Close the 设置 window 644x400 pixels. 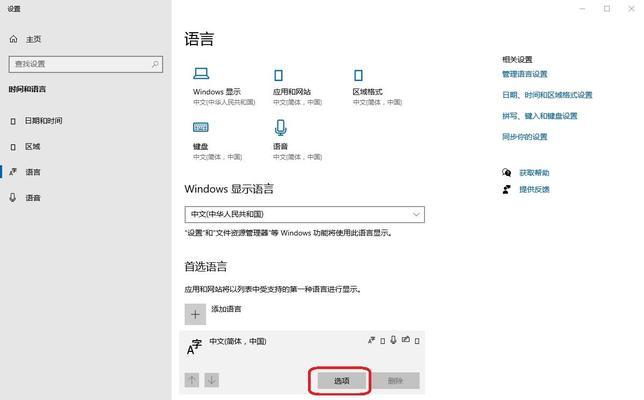(631, 9)
